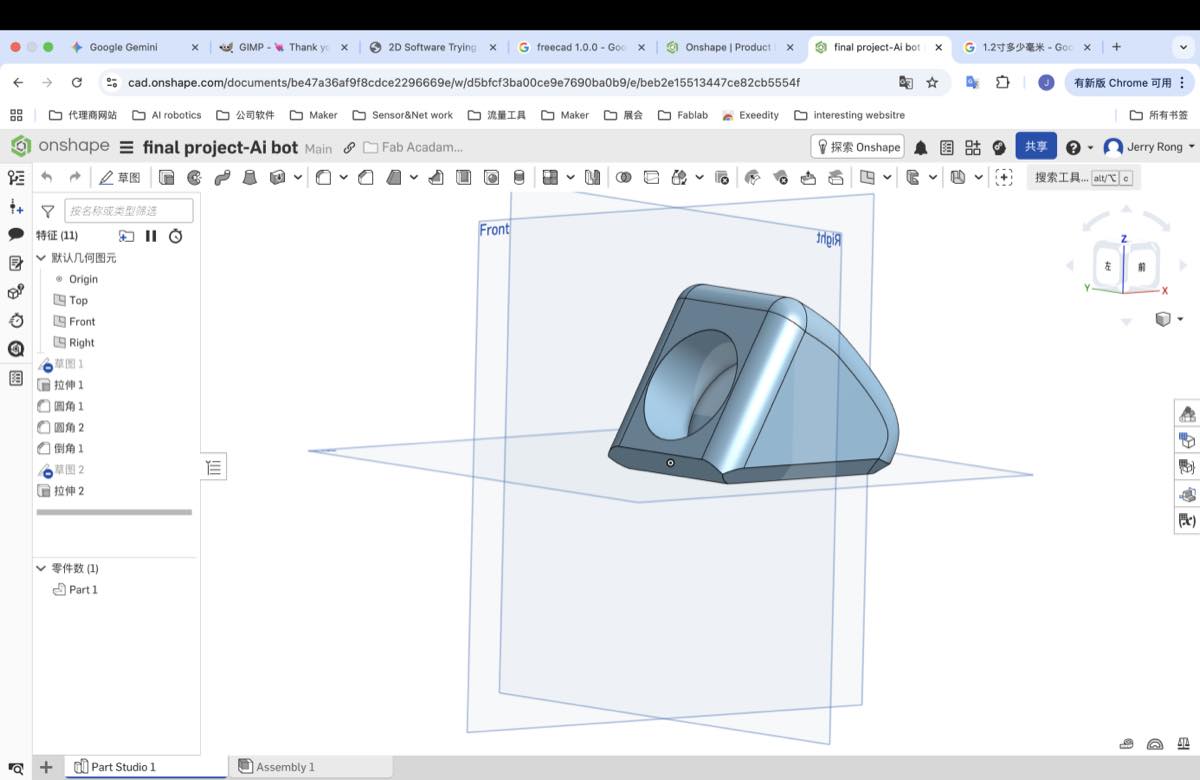Open dropdown next to Linear pattern tool

[570, 178]
